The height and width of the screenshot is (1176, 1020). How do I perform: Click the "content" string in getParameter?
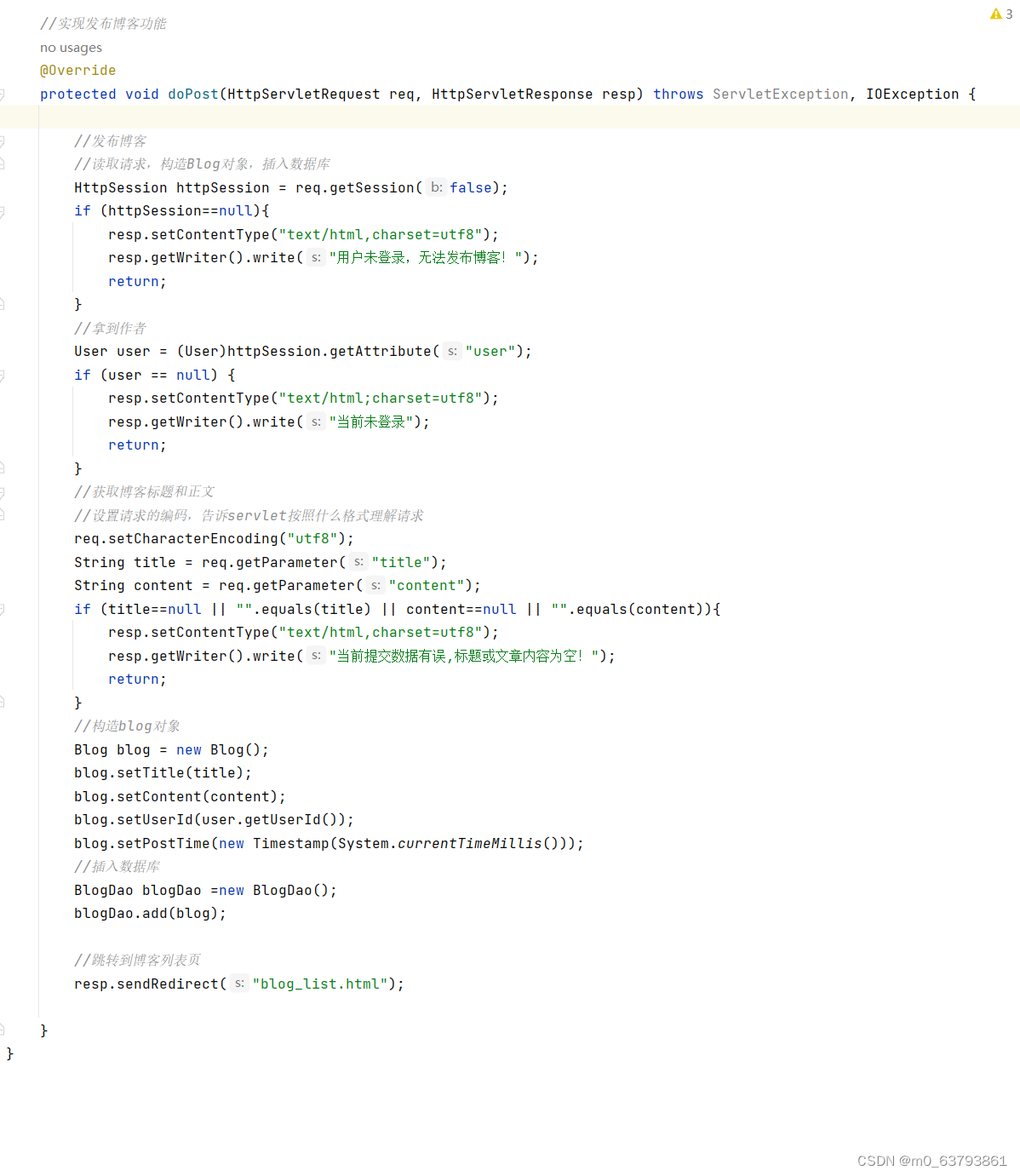pos(427,586)
